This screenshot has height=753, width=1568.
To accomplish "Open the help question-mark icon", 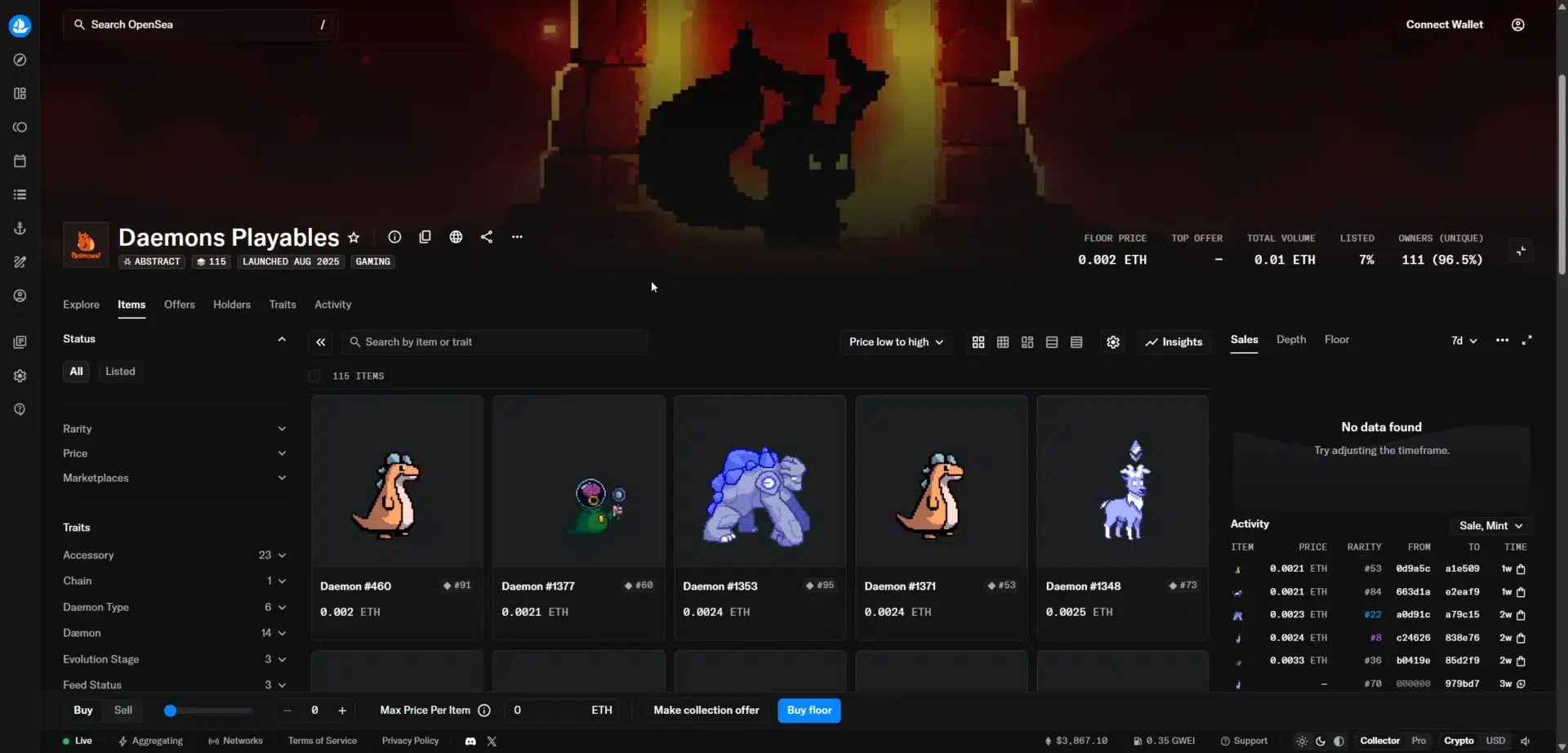I will [x=20, y=409].
